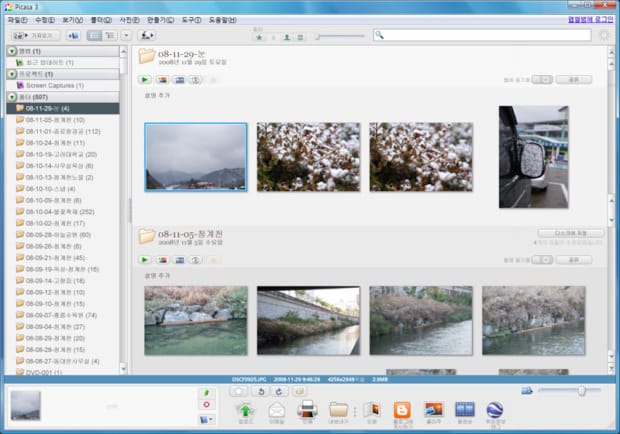Play slideshow for 08-11-29 folder
Image resolution: width=620 pixels, height=434 pixels.
point(145,79)
